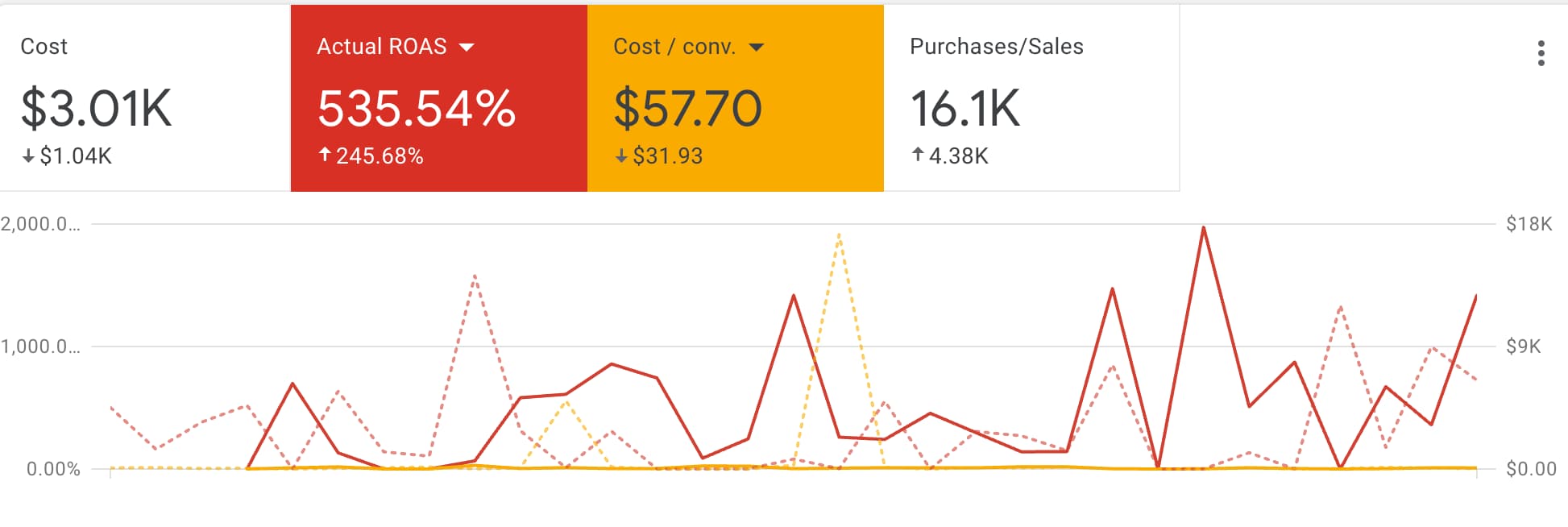The width and height of the screenshot is (1568, 527).
Task: Click the 16.1K purchases value
Action: pos(964,109)
